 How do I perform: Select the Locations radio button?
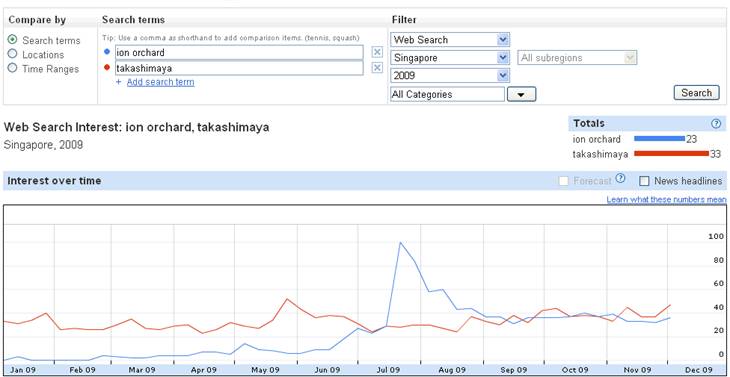pyautogui.click(x=13, y=54)
